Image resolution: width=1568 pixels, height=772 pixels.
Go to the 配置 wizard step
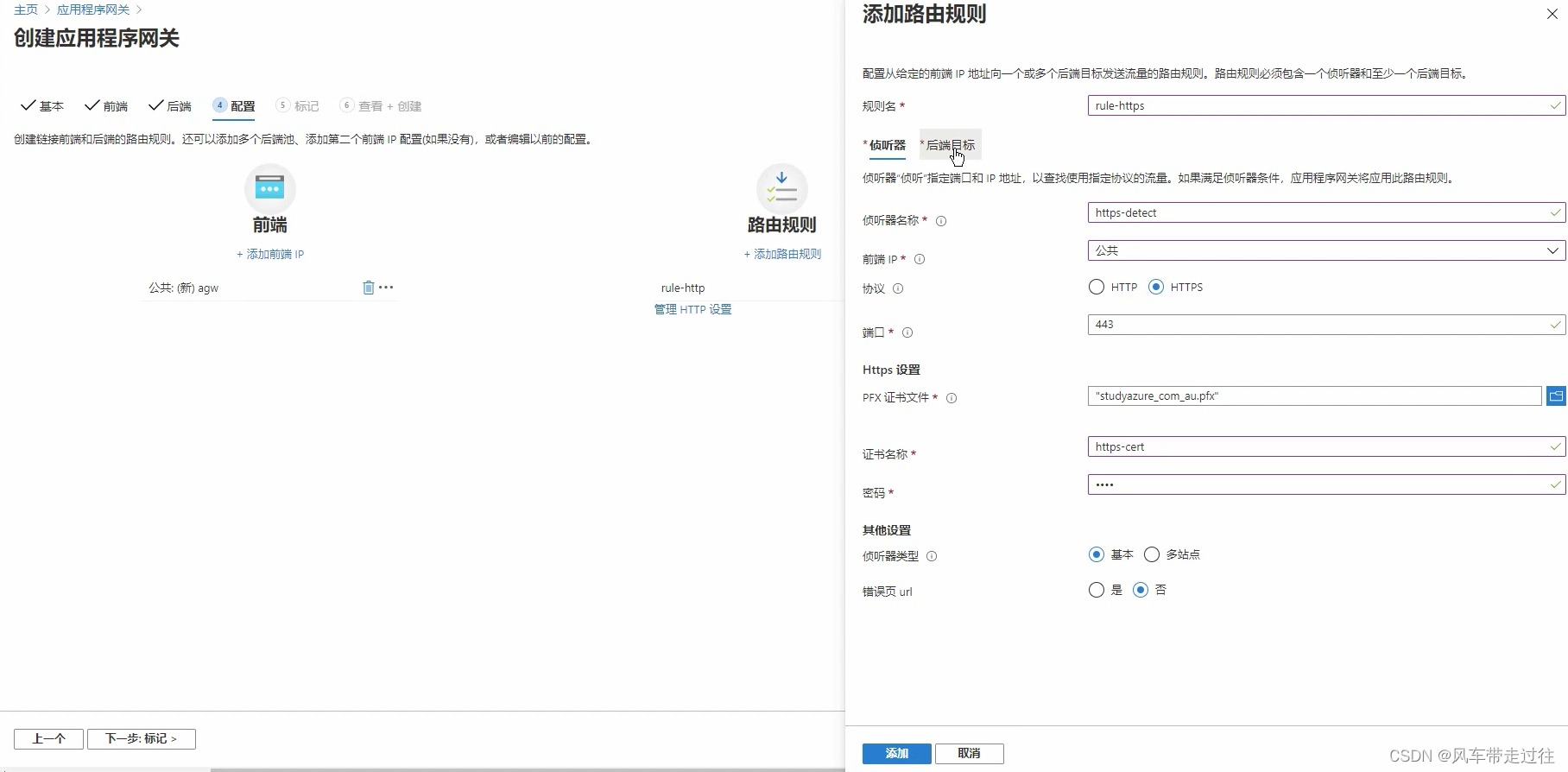pos(234,106)
